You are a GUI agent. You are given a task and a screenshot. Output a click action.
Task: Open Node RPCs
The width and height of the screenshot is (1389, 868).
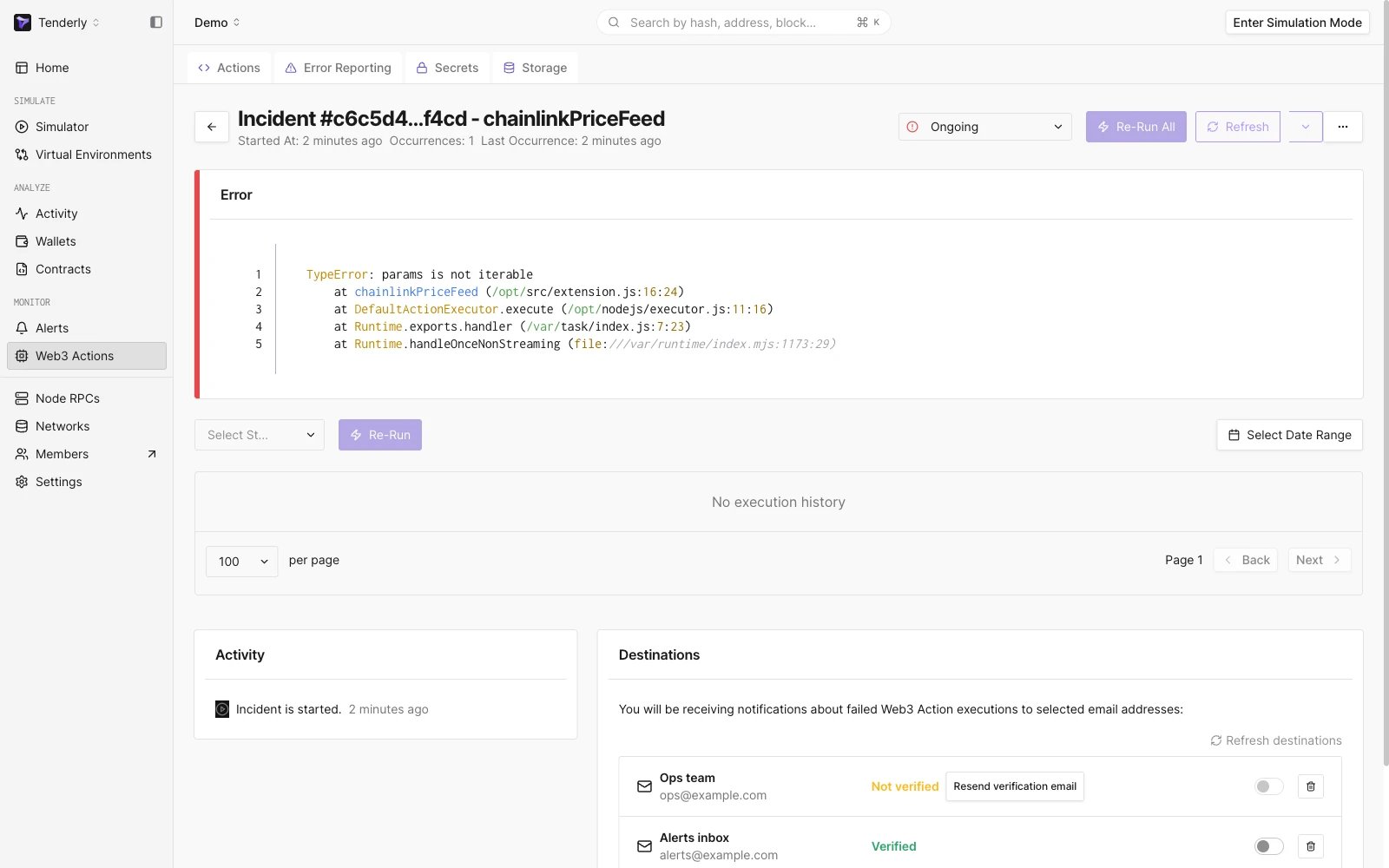coord(87,398)
